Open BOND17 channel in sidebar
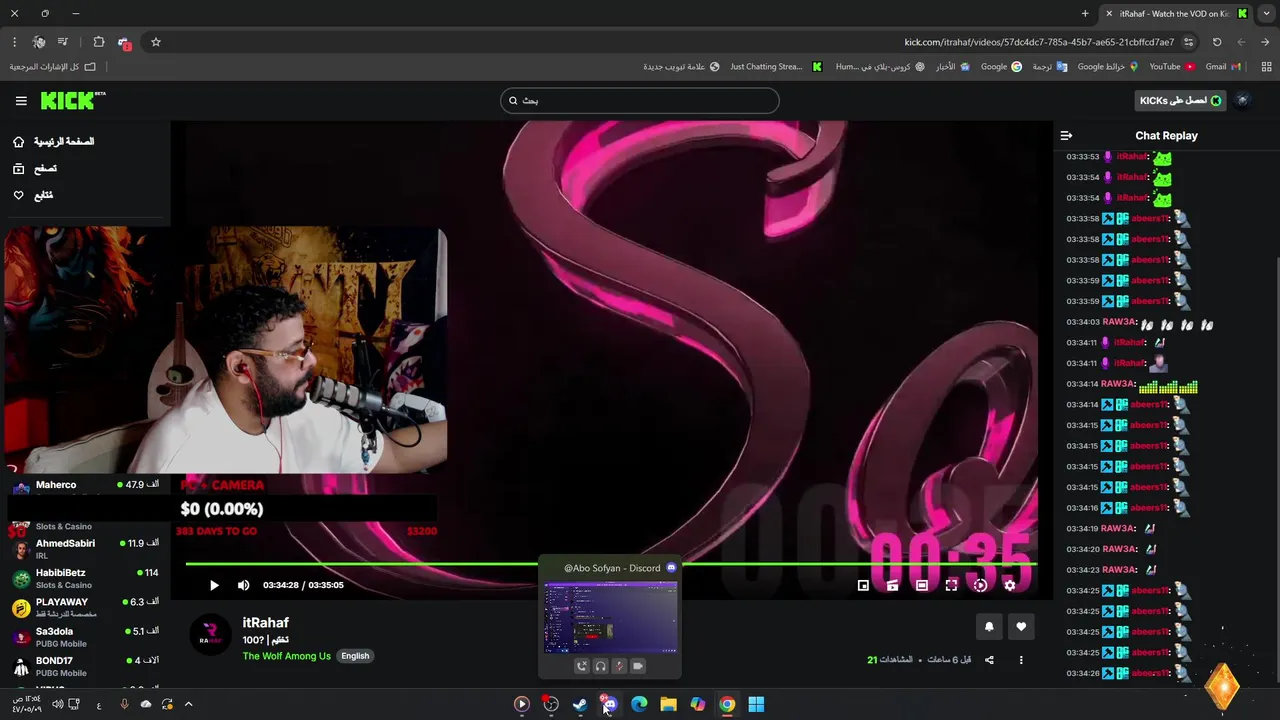This screenshot has height=720, width=1280. 86,666
